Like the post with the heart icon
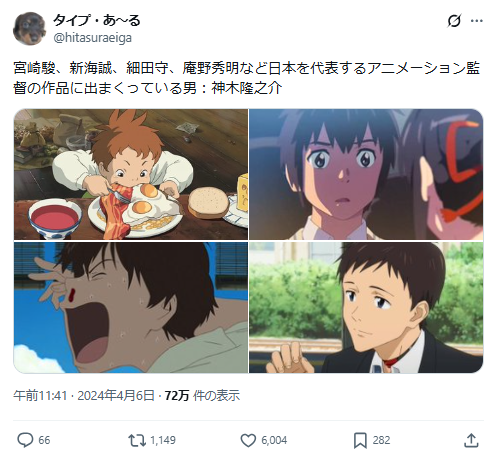 pyautogui.click(x=248, y=440)
